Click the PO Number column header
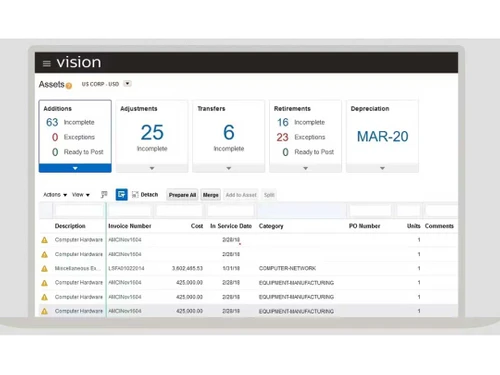This screenshot has width=500, height=375. pos(364,226)
